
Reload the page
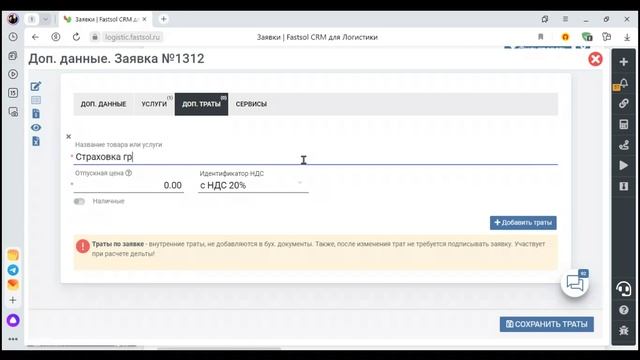(76, 37)
